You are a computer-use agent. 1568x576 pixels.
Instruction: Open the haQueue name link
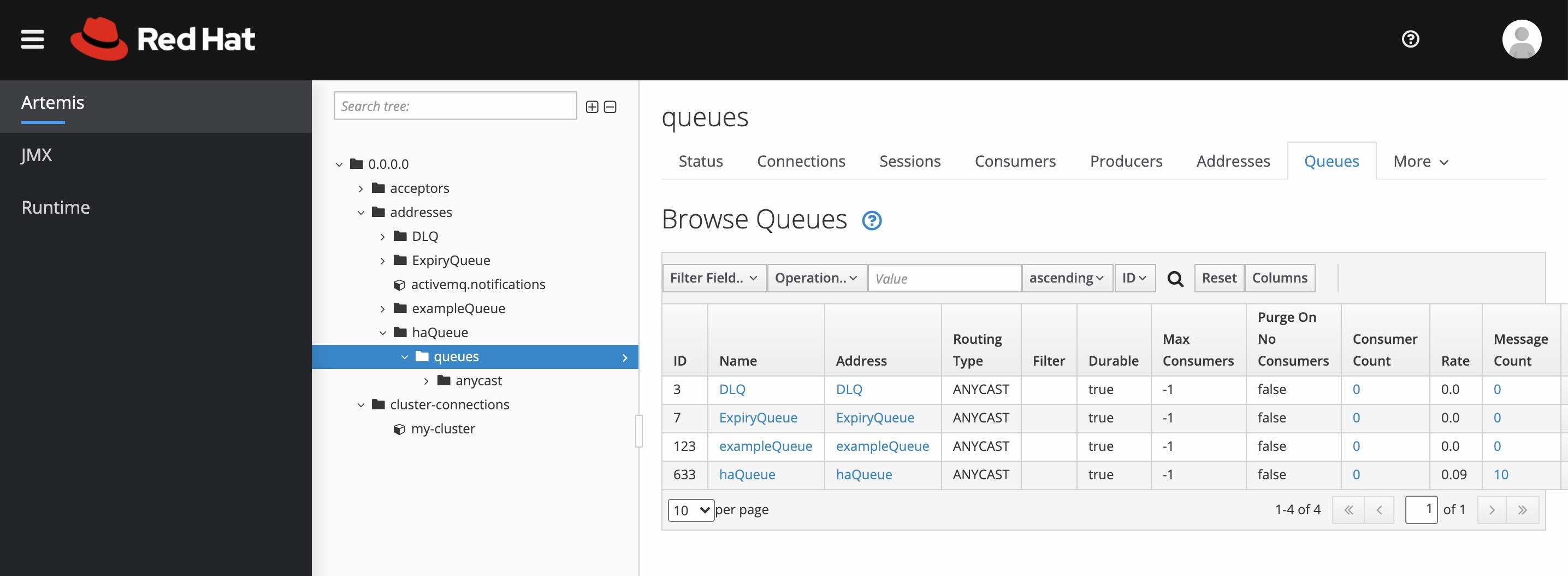(747, 475)
